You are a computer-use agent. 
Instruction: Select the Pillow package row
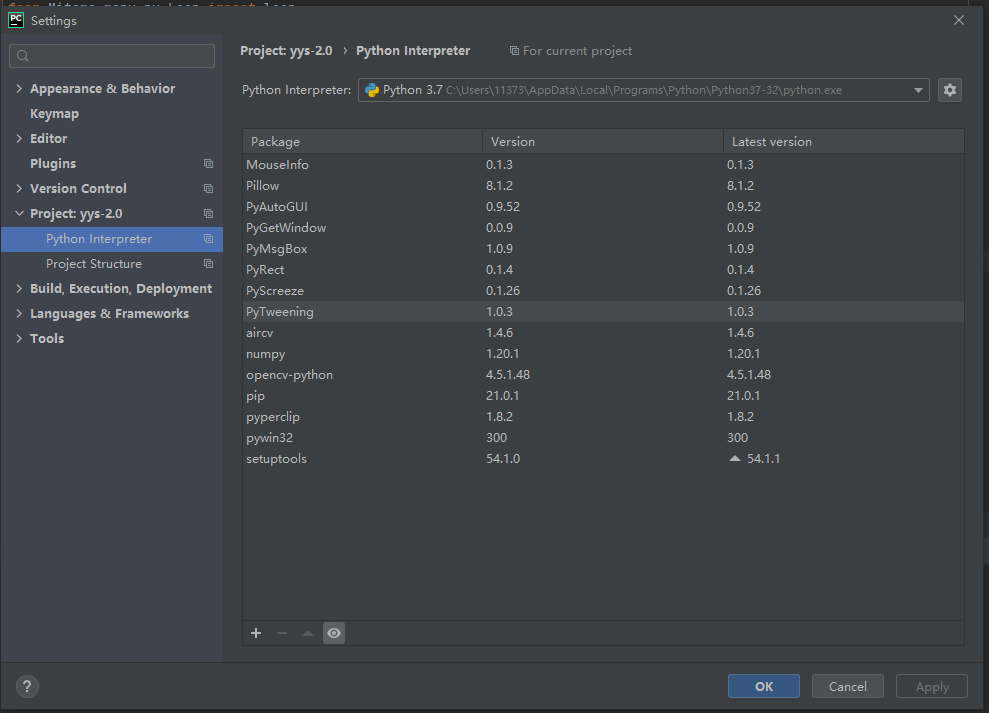click(604, 186)
